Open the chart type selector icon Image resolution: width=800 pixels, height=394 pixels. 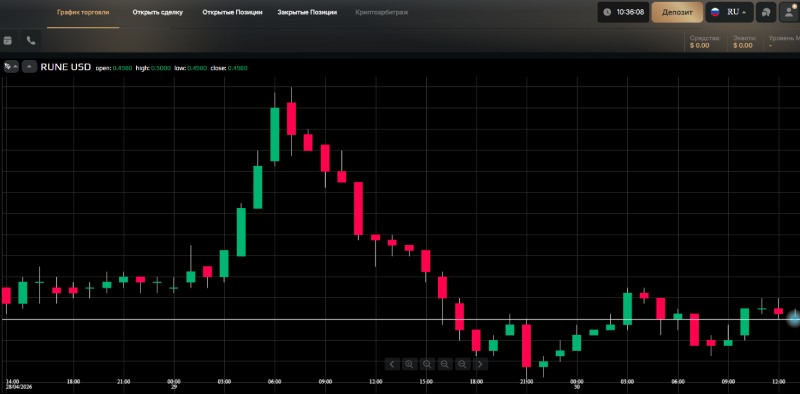11,66
